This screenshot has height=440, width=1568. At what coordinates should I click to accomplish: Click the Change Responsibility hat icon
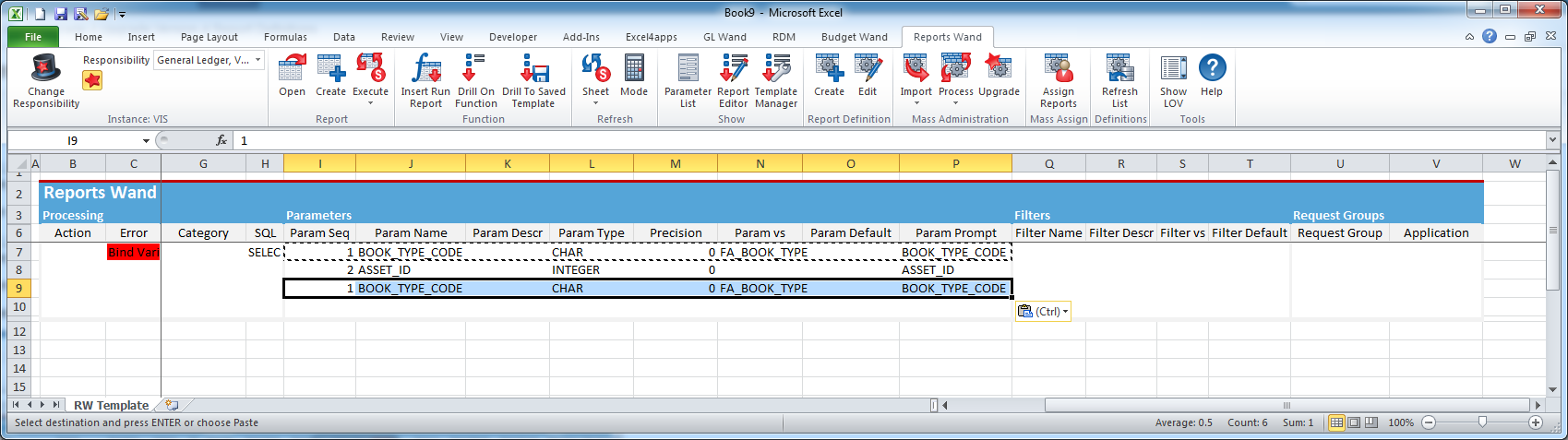click(45, 68)
